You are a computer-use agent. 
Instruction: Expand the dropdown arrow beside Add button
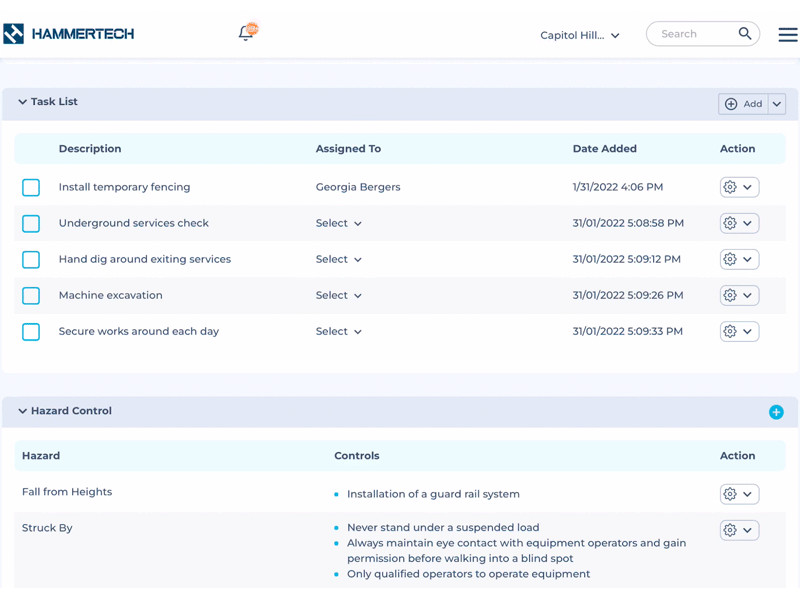coord(777,104)
